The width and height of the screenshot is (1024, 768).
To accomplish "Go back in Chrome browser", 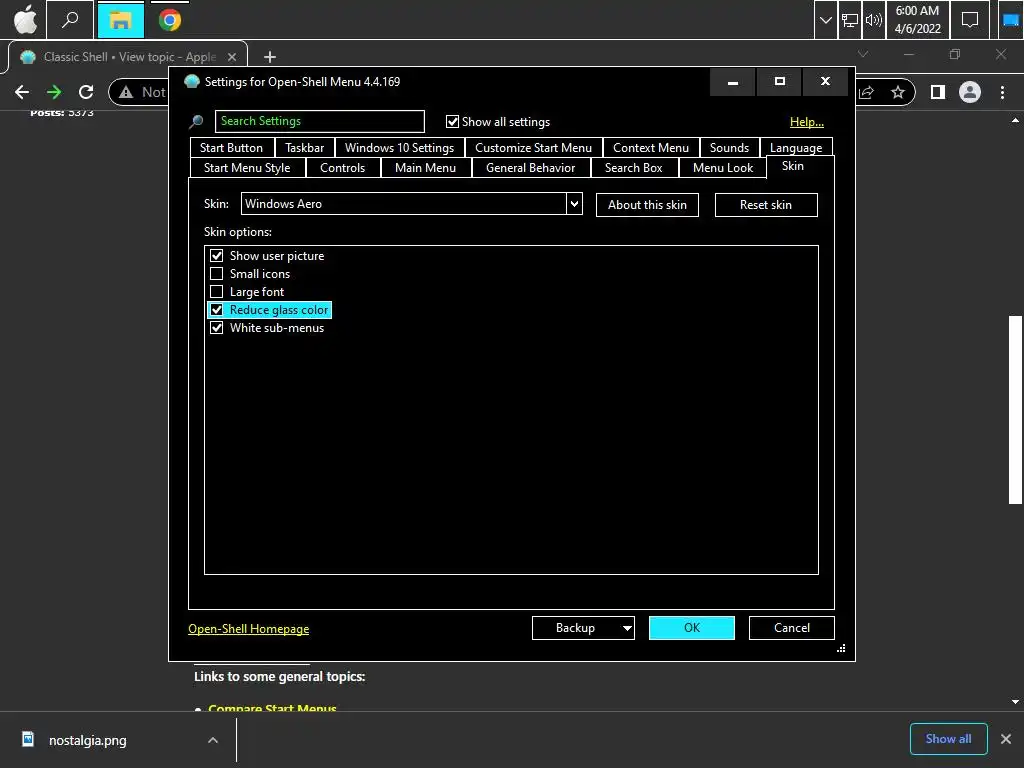I will point(22,92).
